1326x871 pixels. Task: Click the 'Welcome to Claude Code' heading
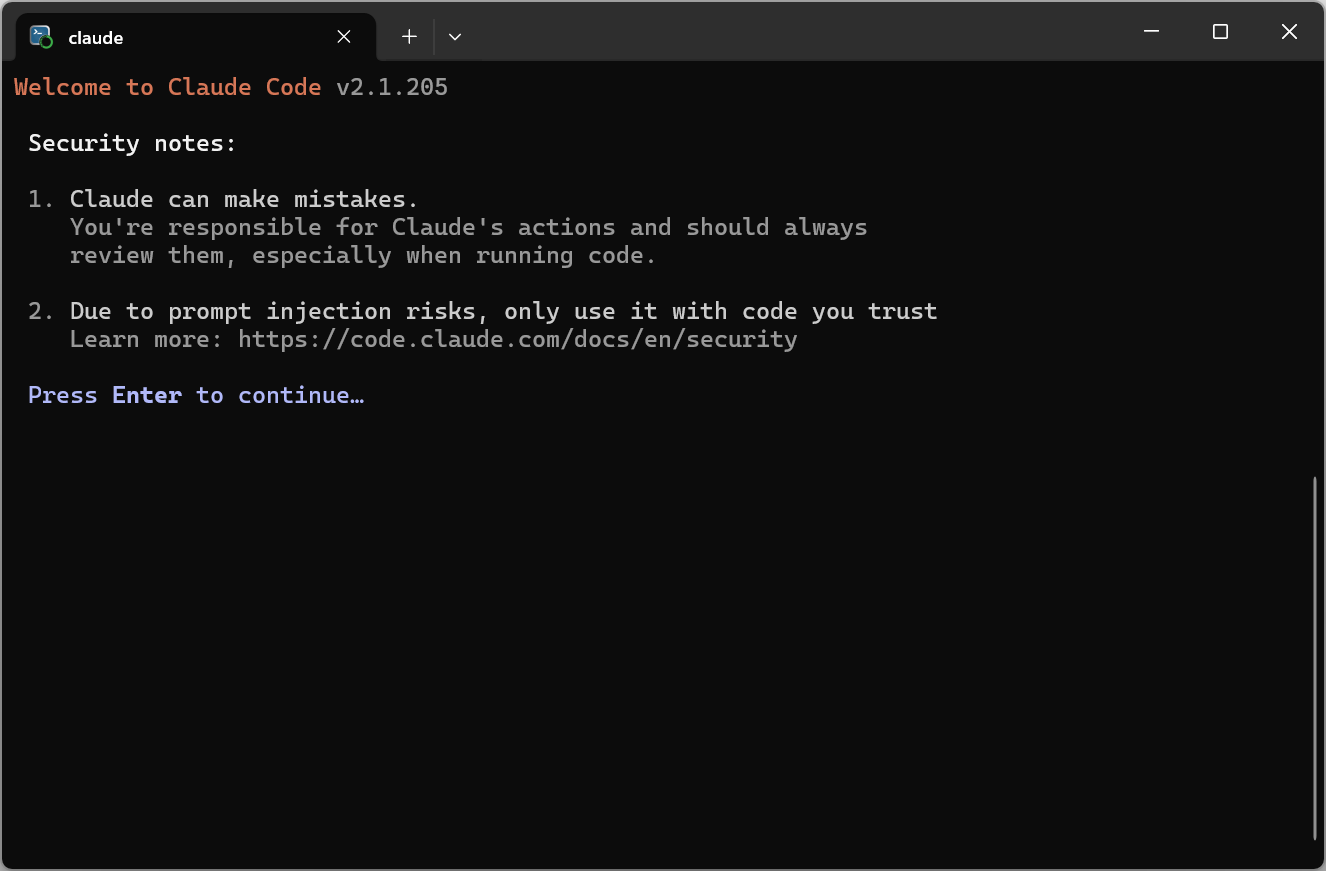pos(168,87)
